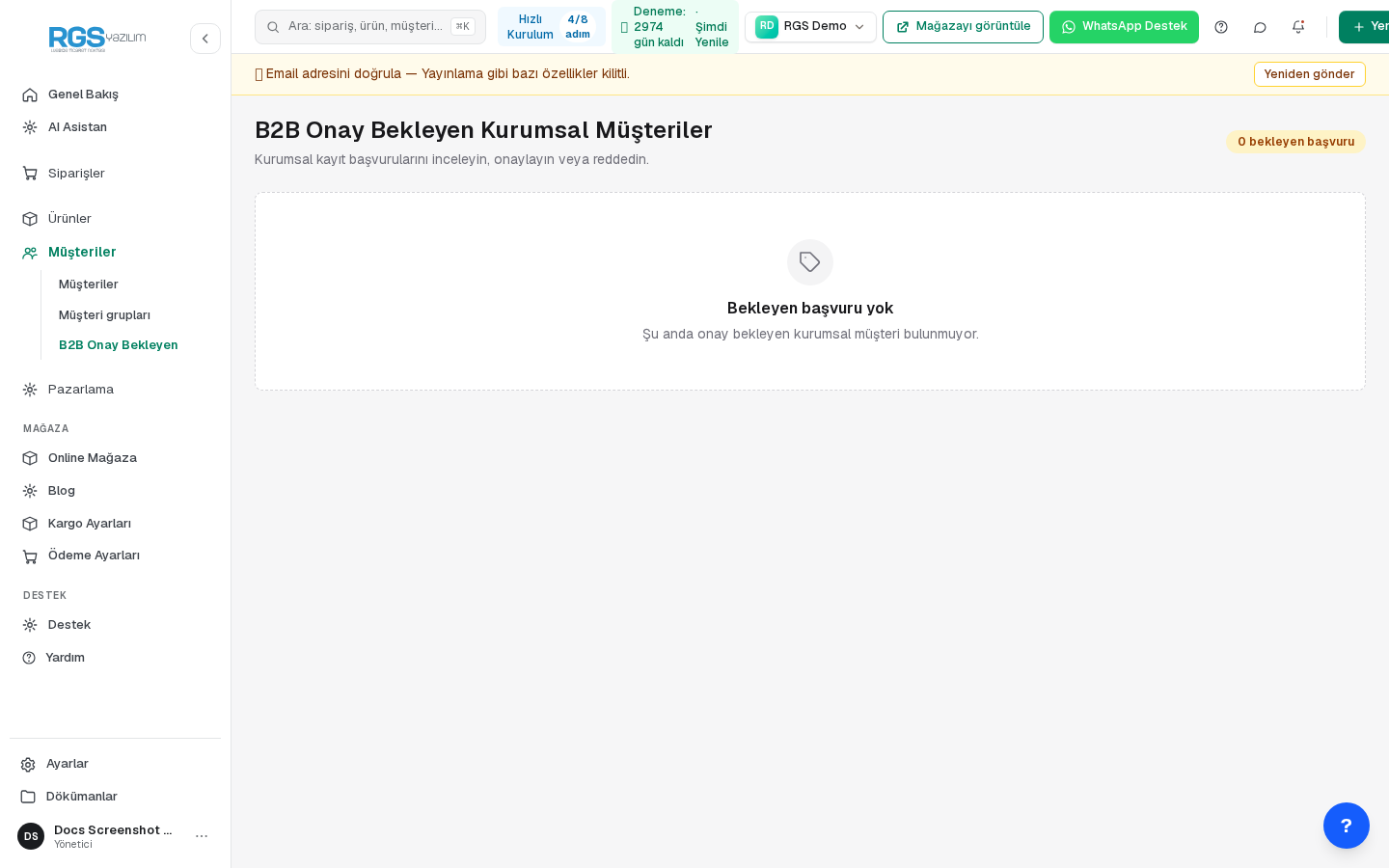Screen dimensions: 1389x868
Task: Open the RGS Demo store dropdown
Action: [810, 27]
